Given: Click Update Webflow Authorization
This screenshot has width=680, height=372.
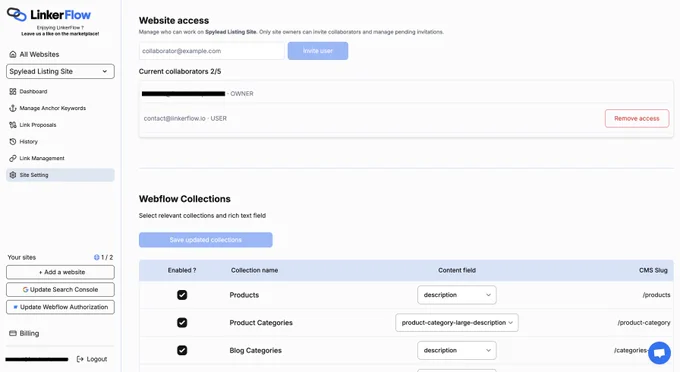Looking at the screenshot, I should pos(60,307).
